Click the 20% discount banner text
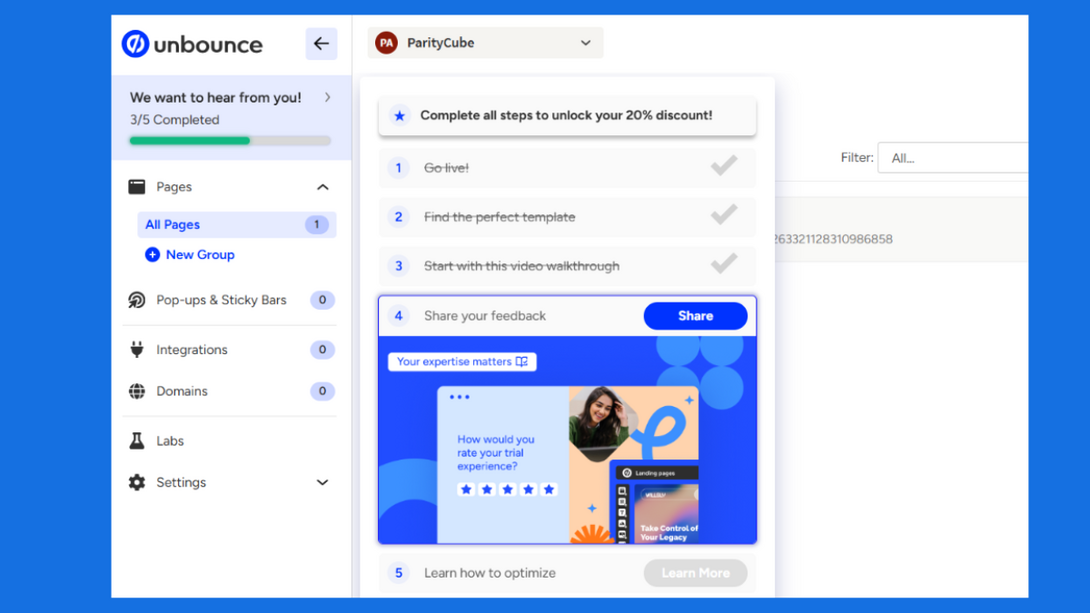The image size is (1090, 613). click(566, 115)
